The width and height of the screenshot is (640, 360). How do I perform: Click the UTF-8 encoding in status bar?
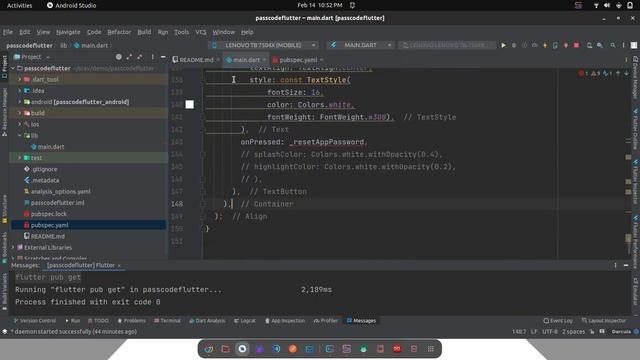click(550, 331)
